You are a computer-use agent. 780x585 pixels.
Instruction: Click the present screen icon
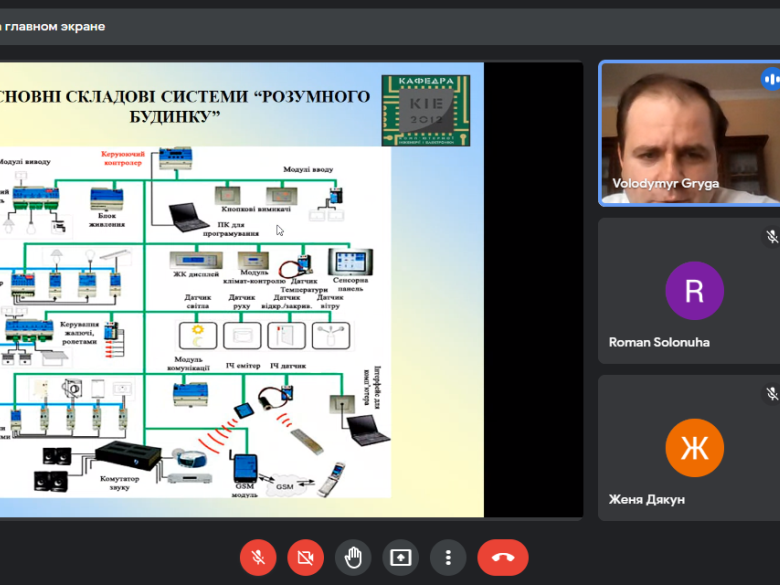400,557
